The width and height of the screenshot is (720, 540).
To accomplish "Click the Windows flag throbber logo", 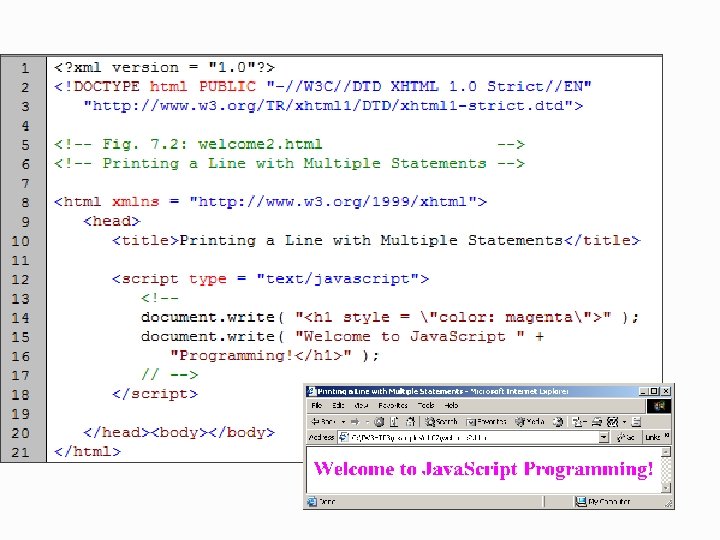I will click(x=659, y=406).
